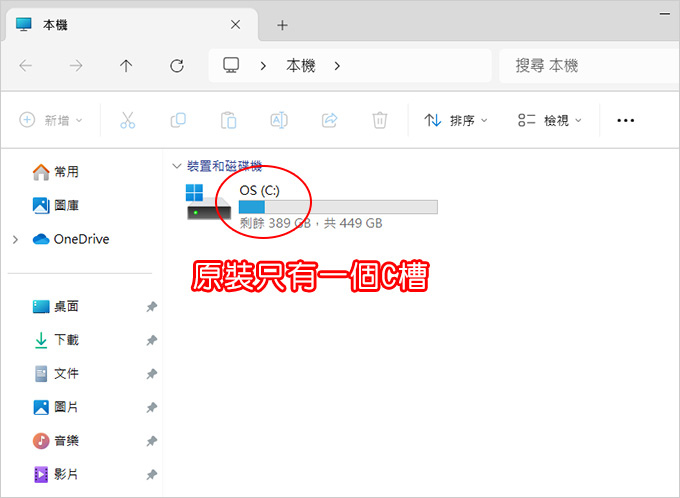Expand the OneDrive tree node arrow
680x498 pixels.
[16, 239]
